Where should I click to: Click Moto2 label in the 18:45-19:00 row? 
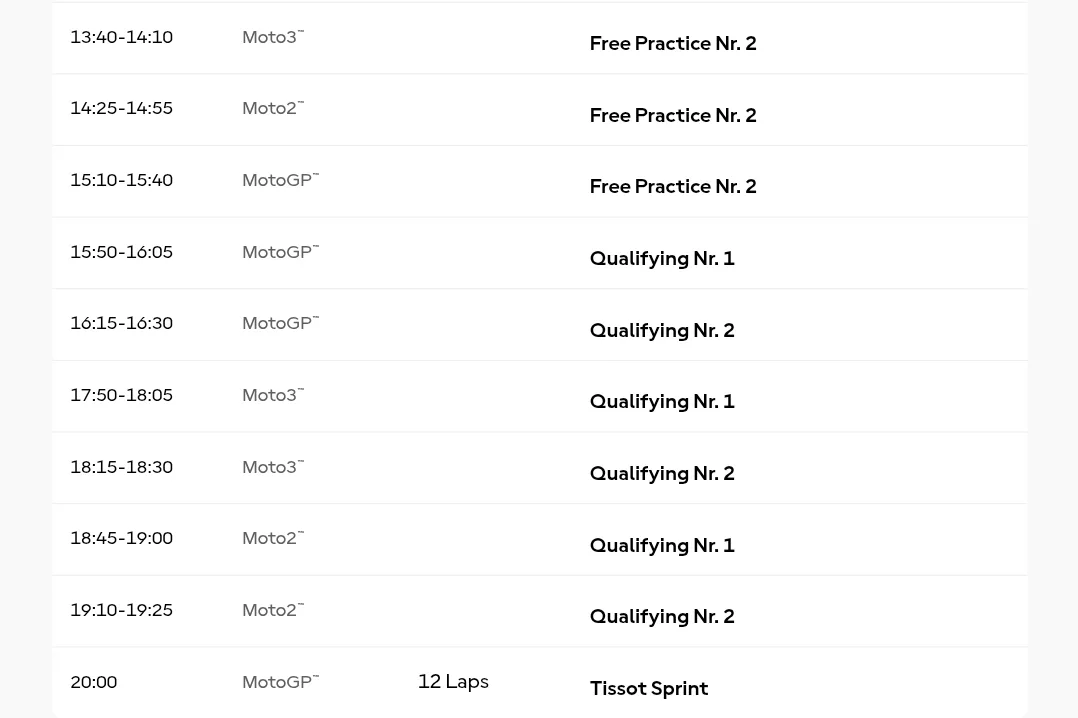271,539
